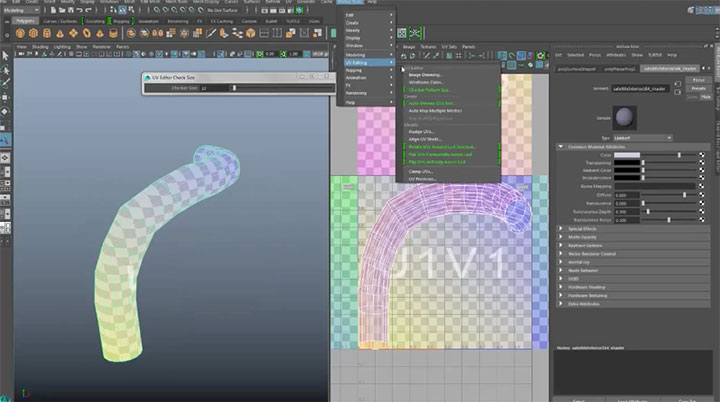
Task: Click the polygon plane shelf icon
Action: pos(73,33)
